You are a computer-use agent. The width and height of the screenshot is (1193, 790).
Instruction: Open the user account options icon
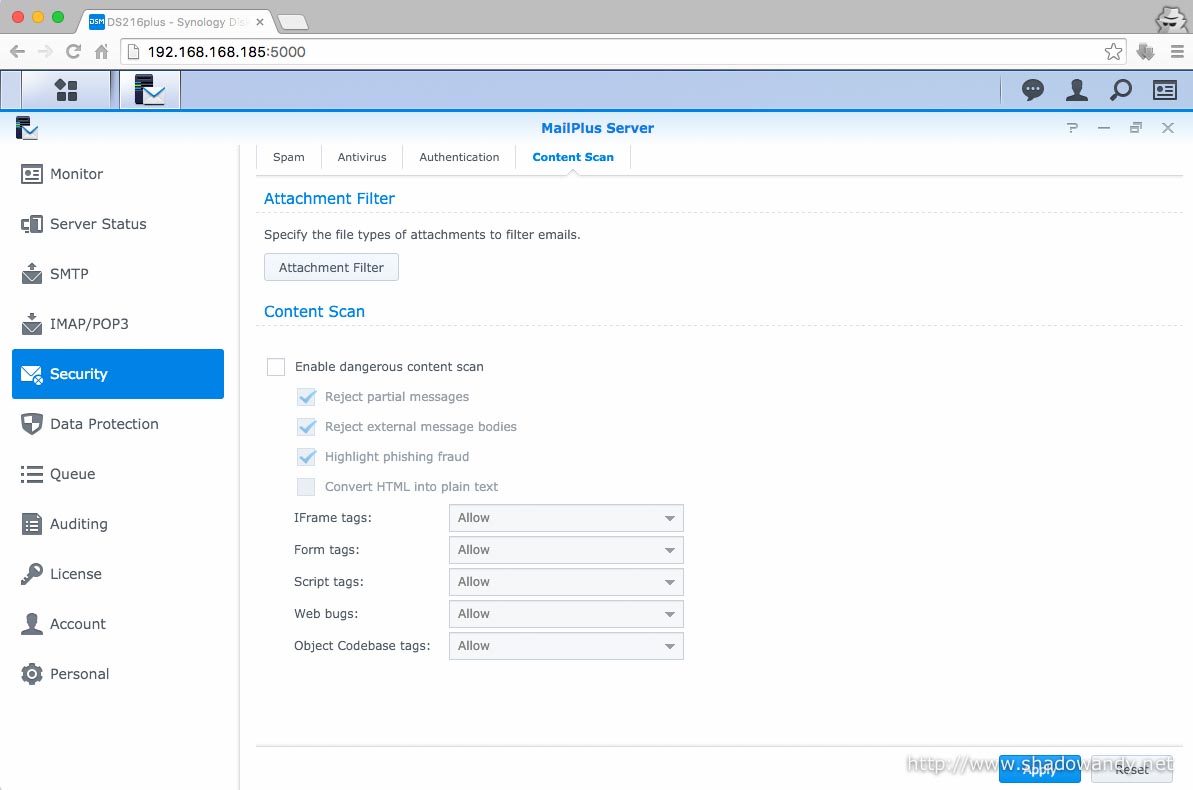tap(1077, 90)
